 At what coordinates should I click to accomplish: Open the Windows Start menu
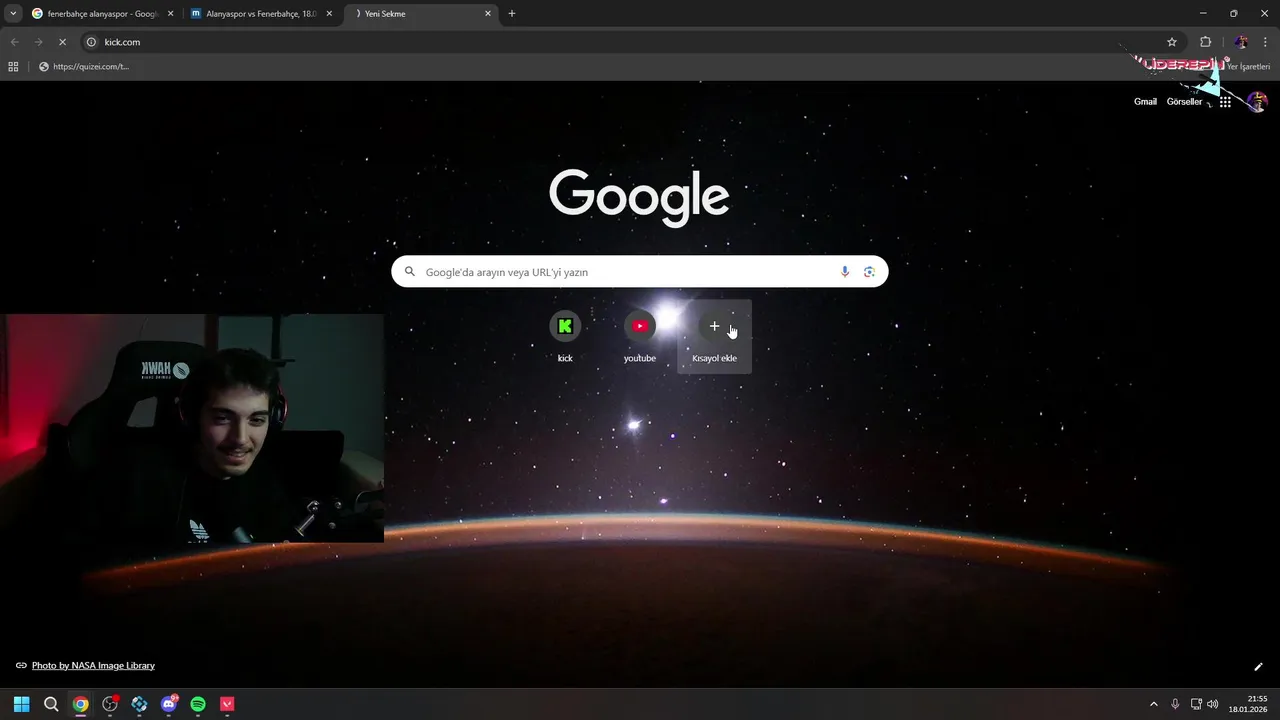22,704
